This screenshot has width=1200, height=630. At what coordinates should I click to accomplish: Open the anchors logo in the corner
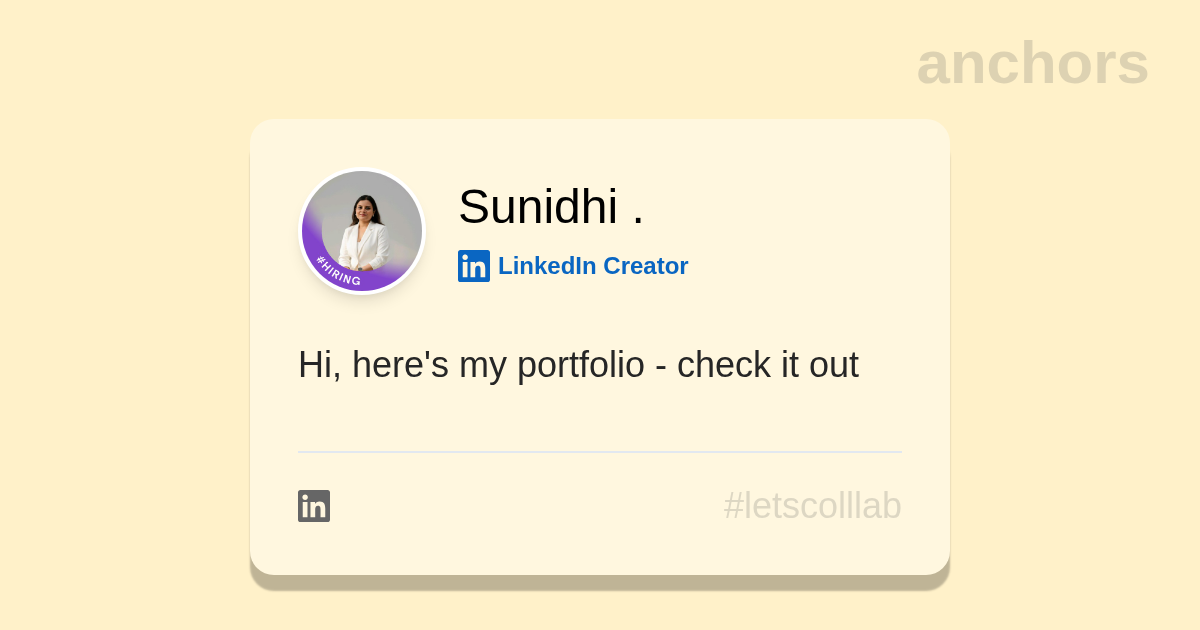coord(1032,63)
